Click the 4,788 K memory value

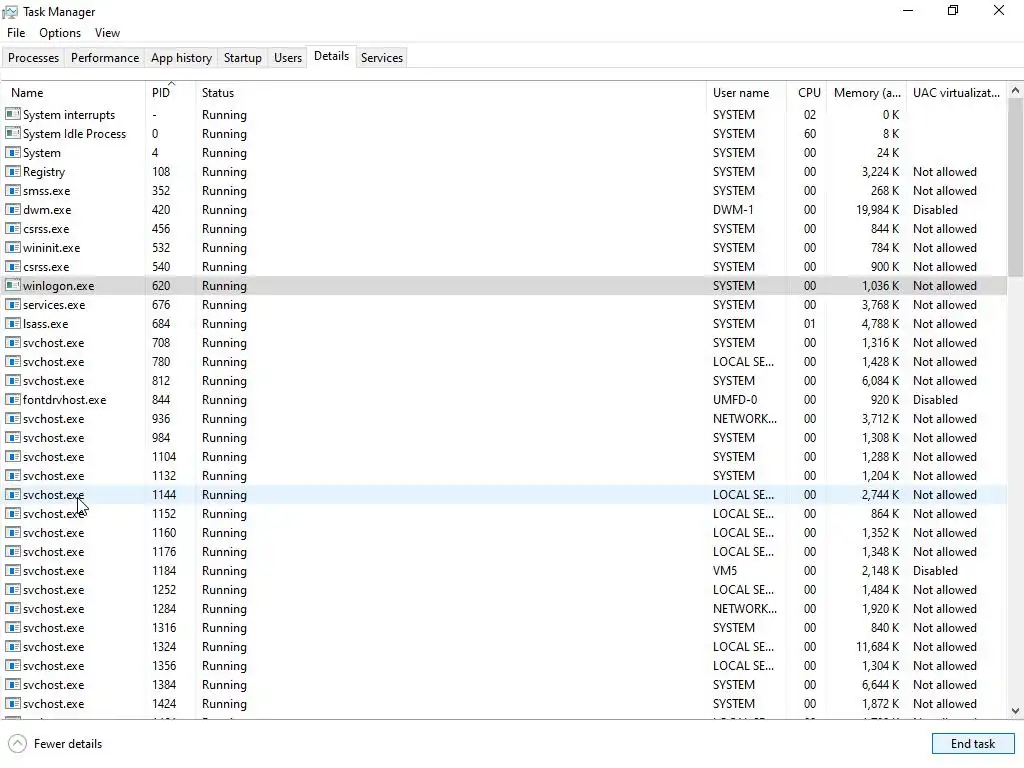coord(880,324)
